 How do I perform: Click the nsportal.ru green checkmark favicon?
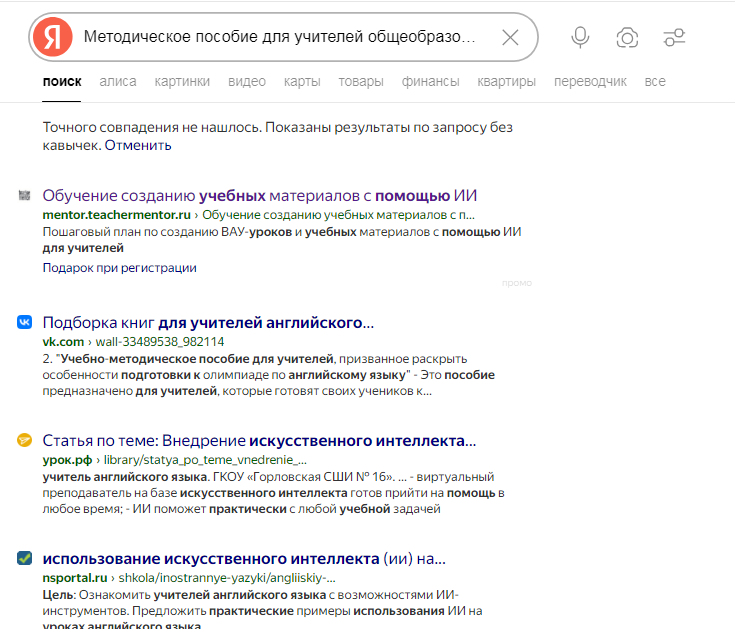point(25,558)
